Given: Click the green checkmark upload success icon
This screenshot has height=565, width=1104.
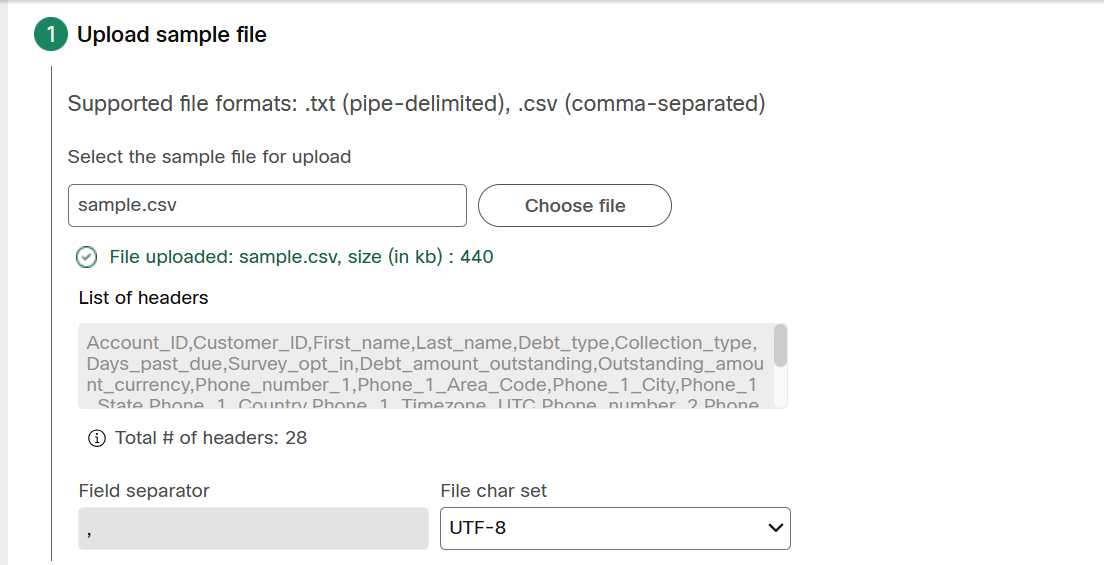Looking at the screenshot, I should click(x=87, y=257).
